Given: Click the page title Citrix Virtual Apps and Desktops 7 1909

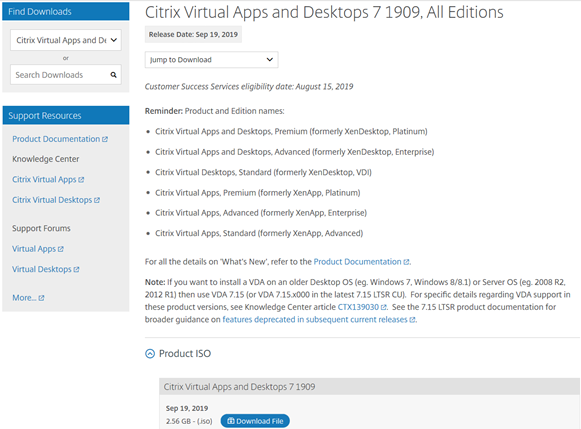Looking at the screenshot, I should [x=324, y=12].
